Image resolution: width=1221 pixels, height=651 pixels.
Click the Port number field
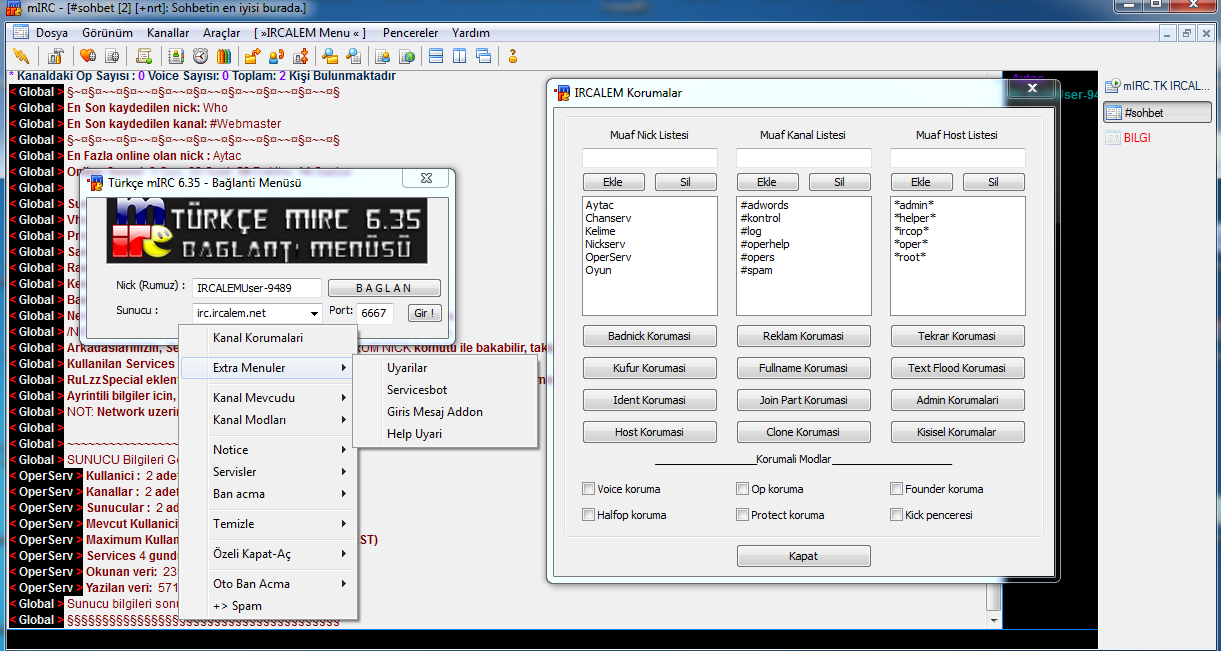coord(375,313)
